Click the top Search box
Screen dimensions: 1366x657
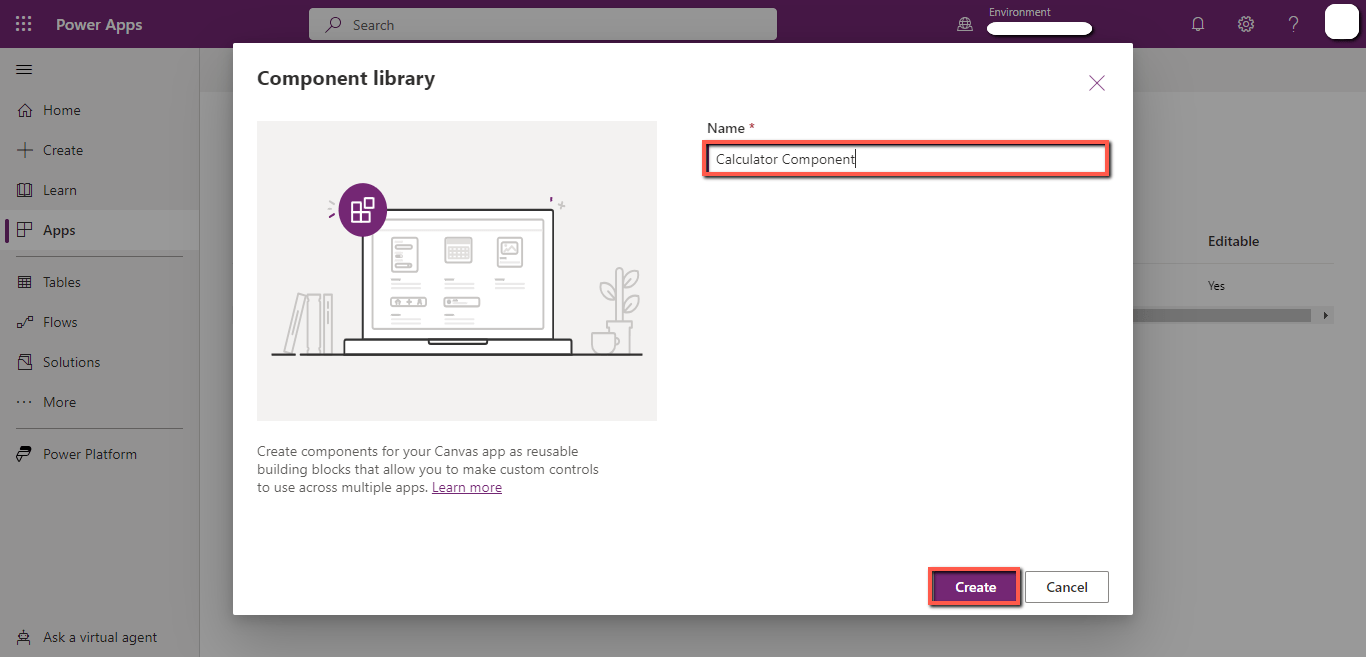pyautogui.click(x=543, y=24)
